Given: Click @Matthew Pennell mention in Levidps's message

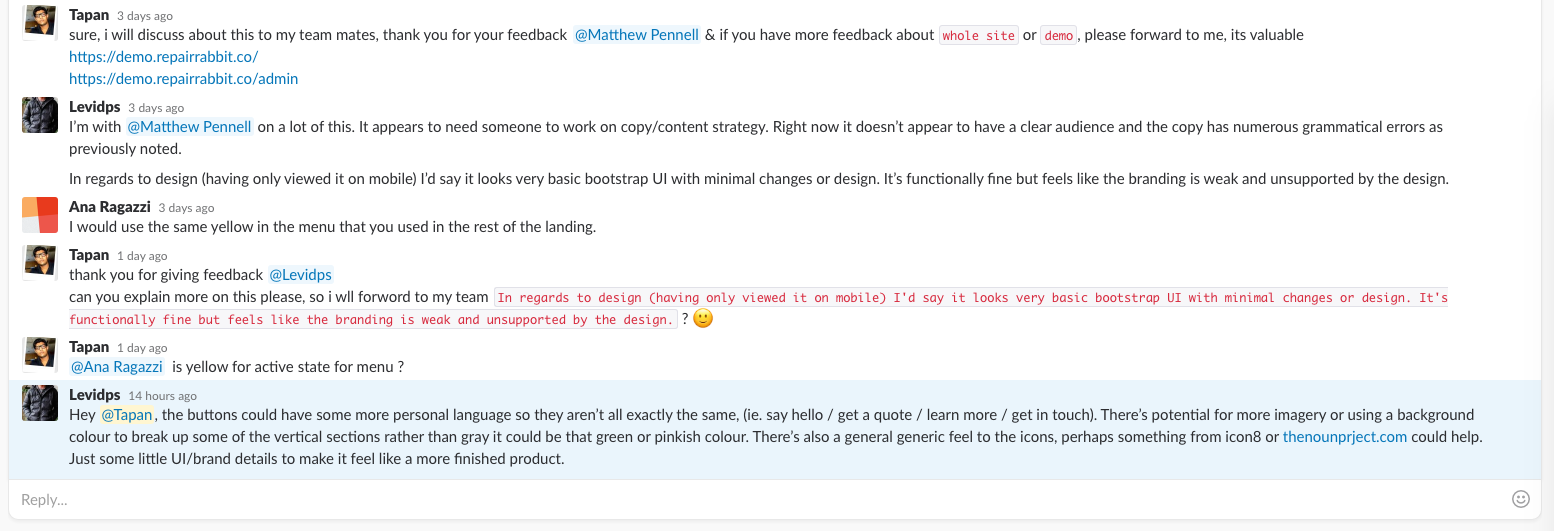Looking at the screenshot, I should coord(189,127).
